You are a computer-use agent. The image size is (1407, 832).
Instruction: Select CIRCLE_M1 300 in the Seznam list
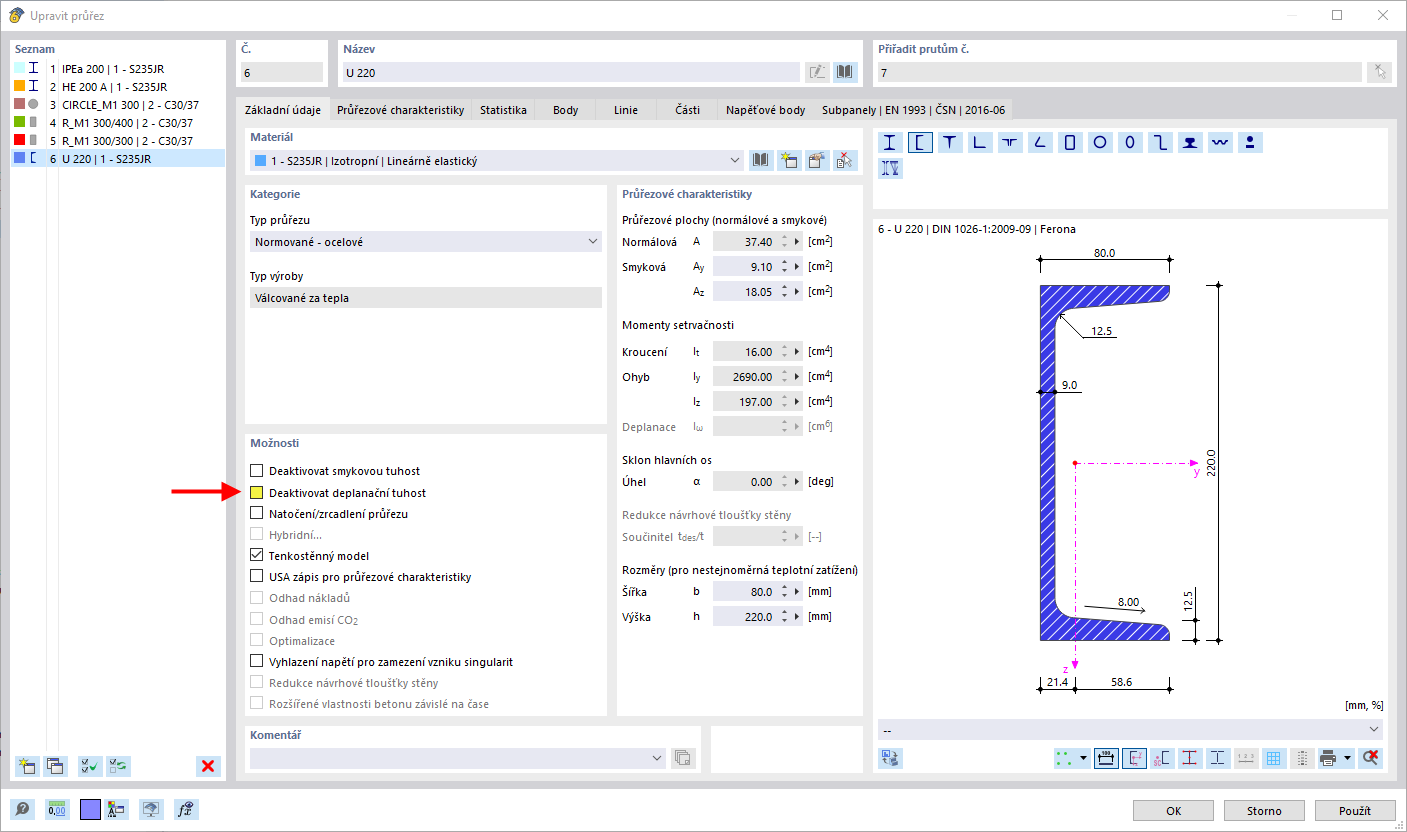[x=118, y=104]
